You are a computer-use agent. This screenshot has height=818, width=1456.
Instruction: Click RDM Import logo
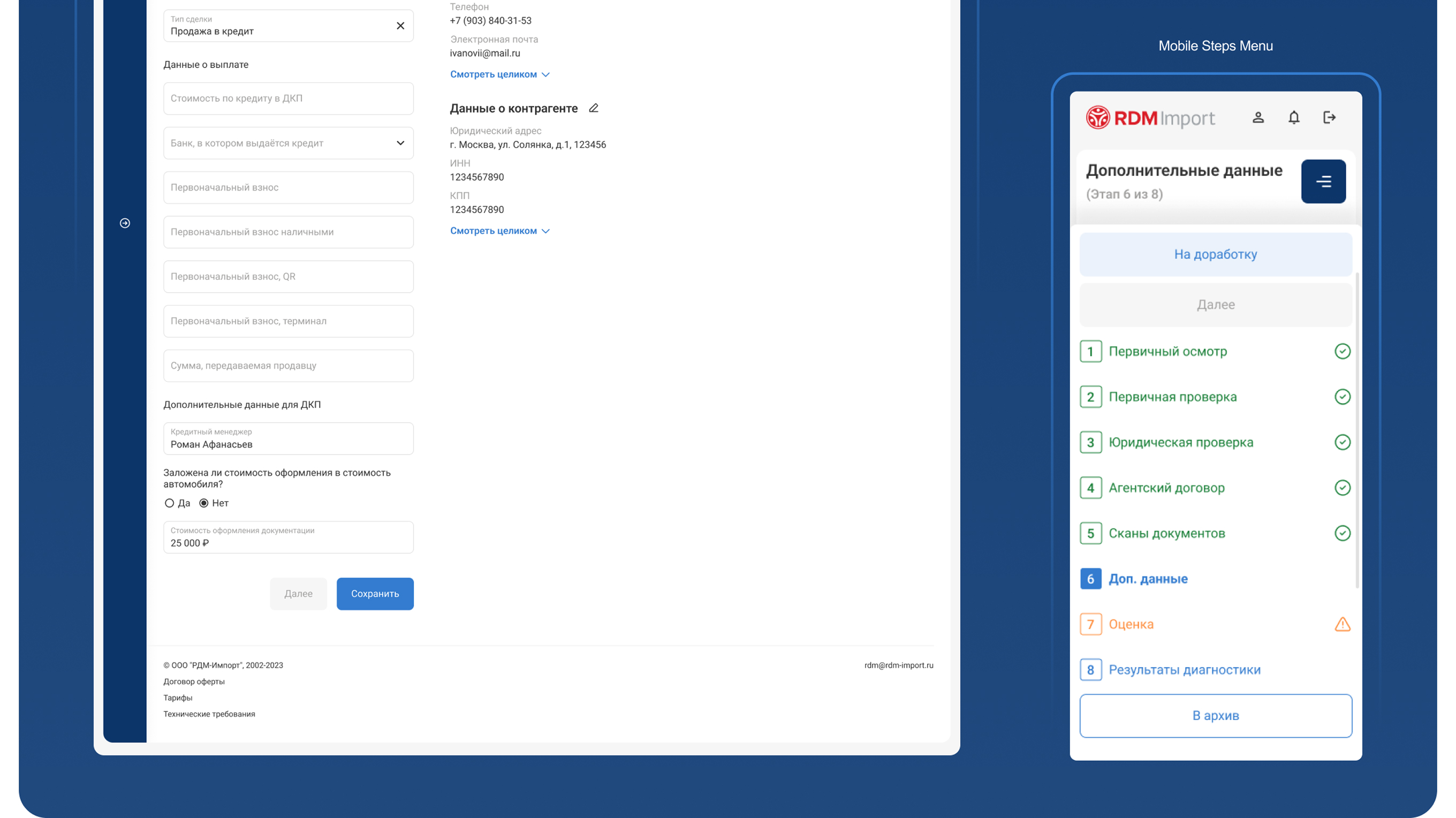coord(1150,118)
